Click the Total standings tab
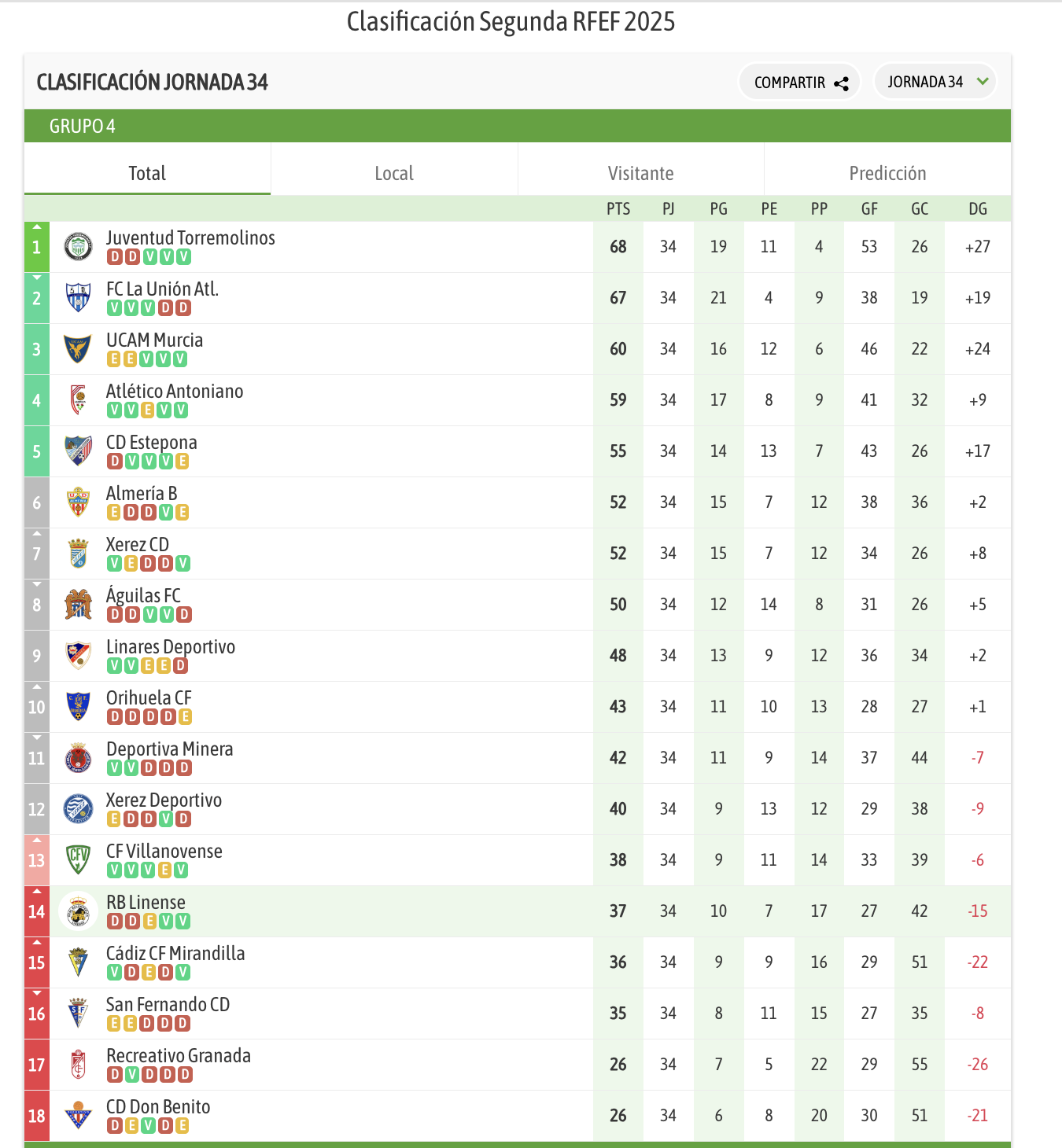 [x=147, y=173]
